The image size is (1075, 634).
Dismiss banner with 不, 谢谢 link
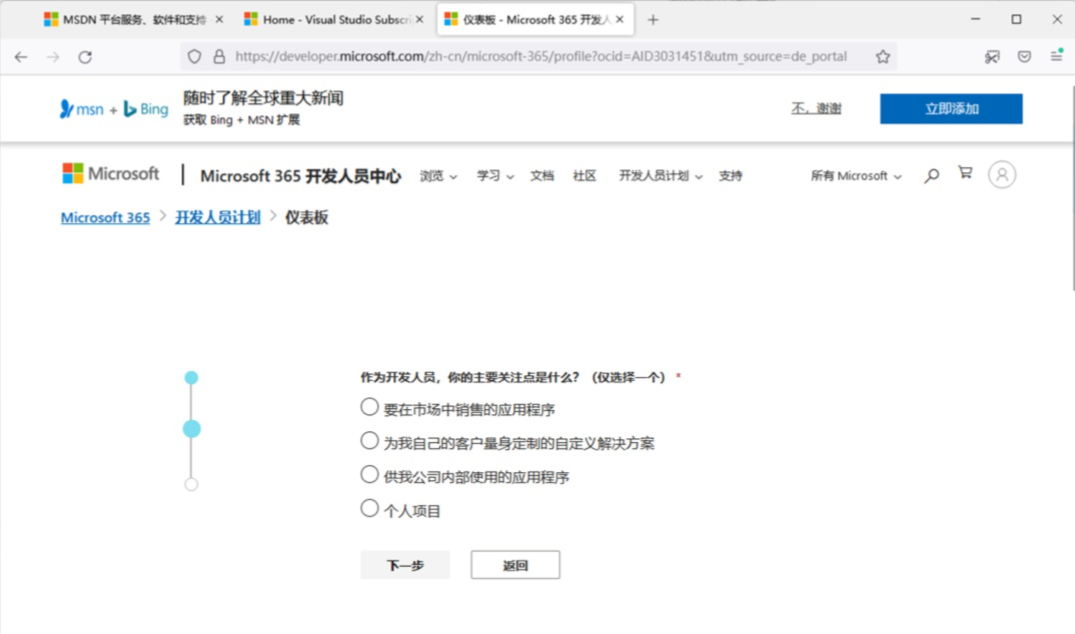[816, 108]
